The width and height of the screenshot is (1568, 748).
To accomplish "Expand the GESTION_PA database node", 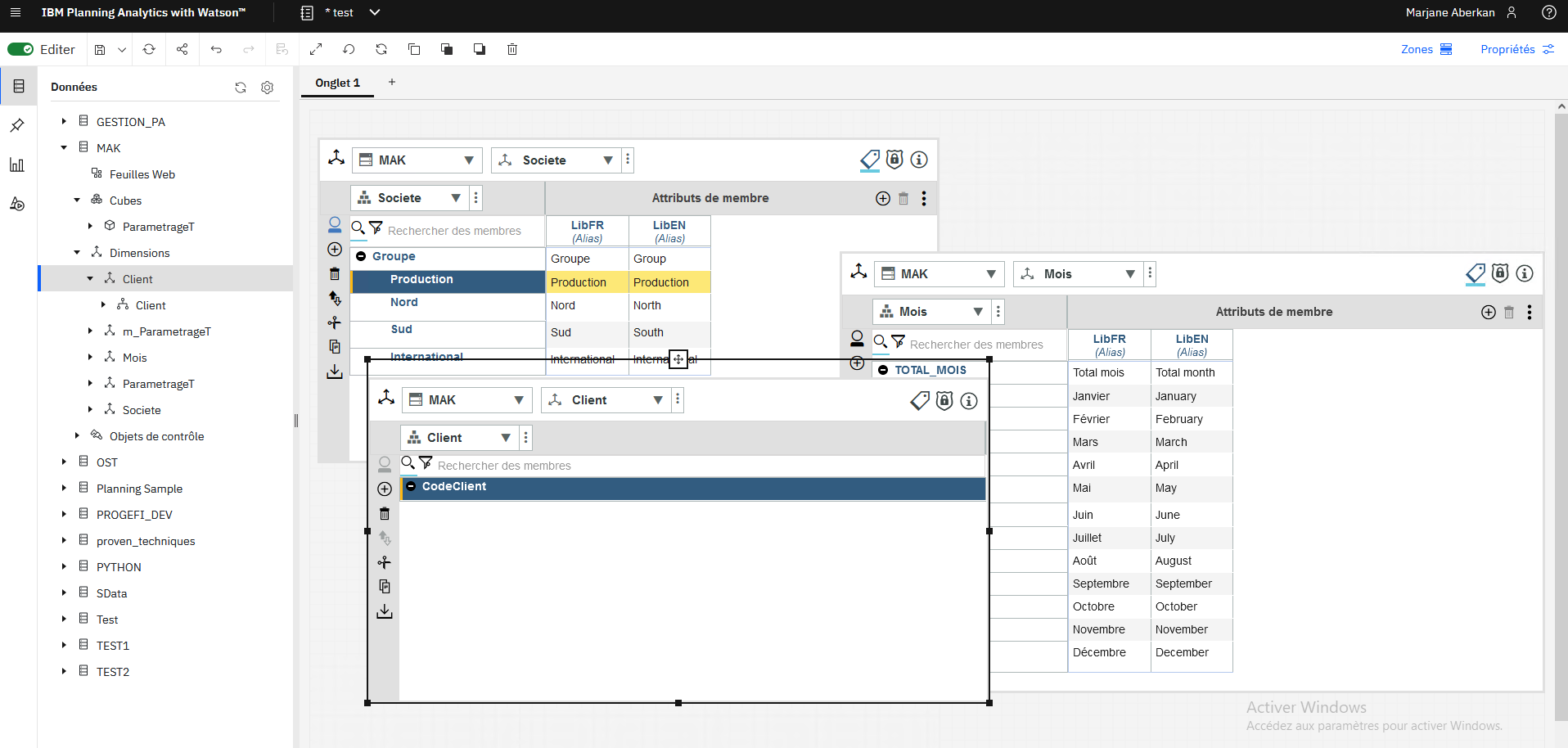I will [x=64, y=121].
